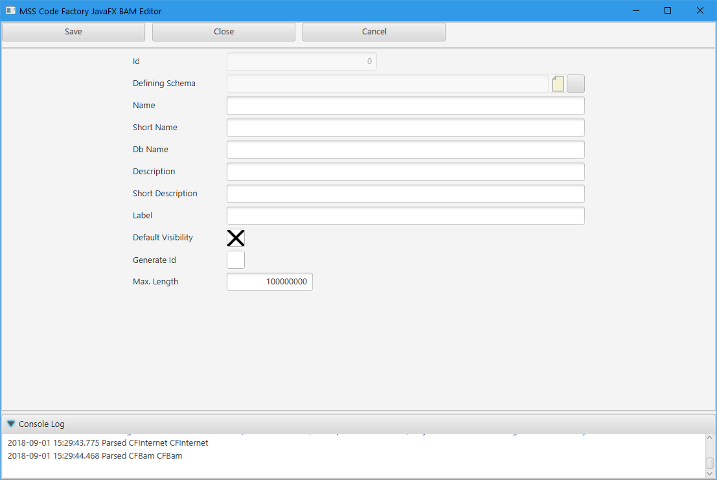Click the Save button
This screenshot has height=480, width=717.
tap(73, 32)
